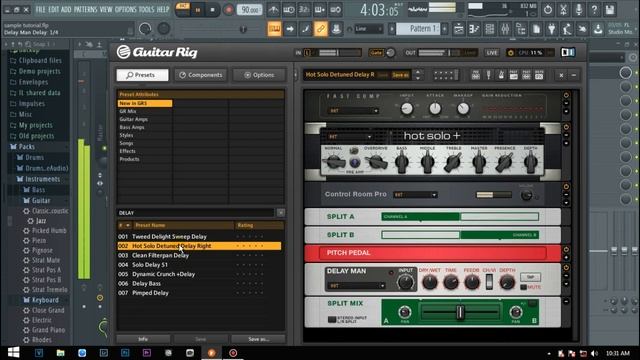
Task: Click Save as... button below preset list
Action: [x=258, y=339]
